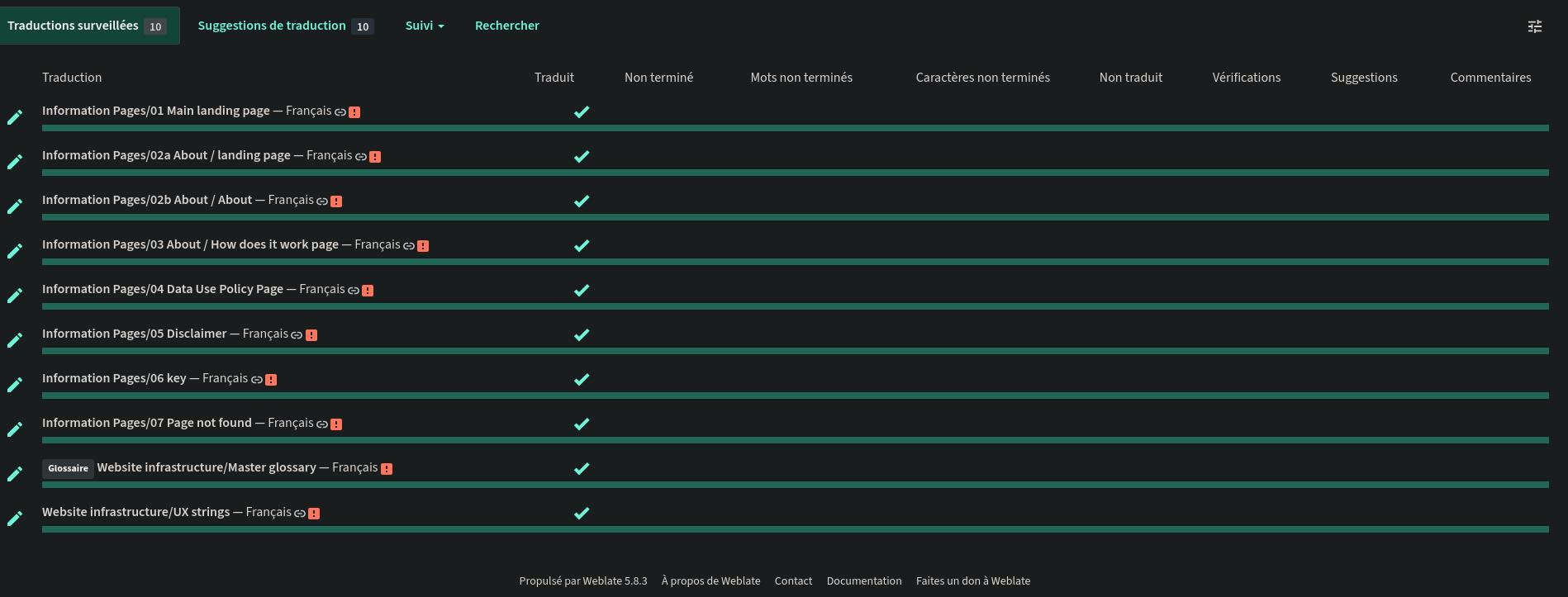Click red alert icon beside UX strings

click(x=314, y=514)
